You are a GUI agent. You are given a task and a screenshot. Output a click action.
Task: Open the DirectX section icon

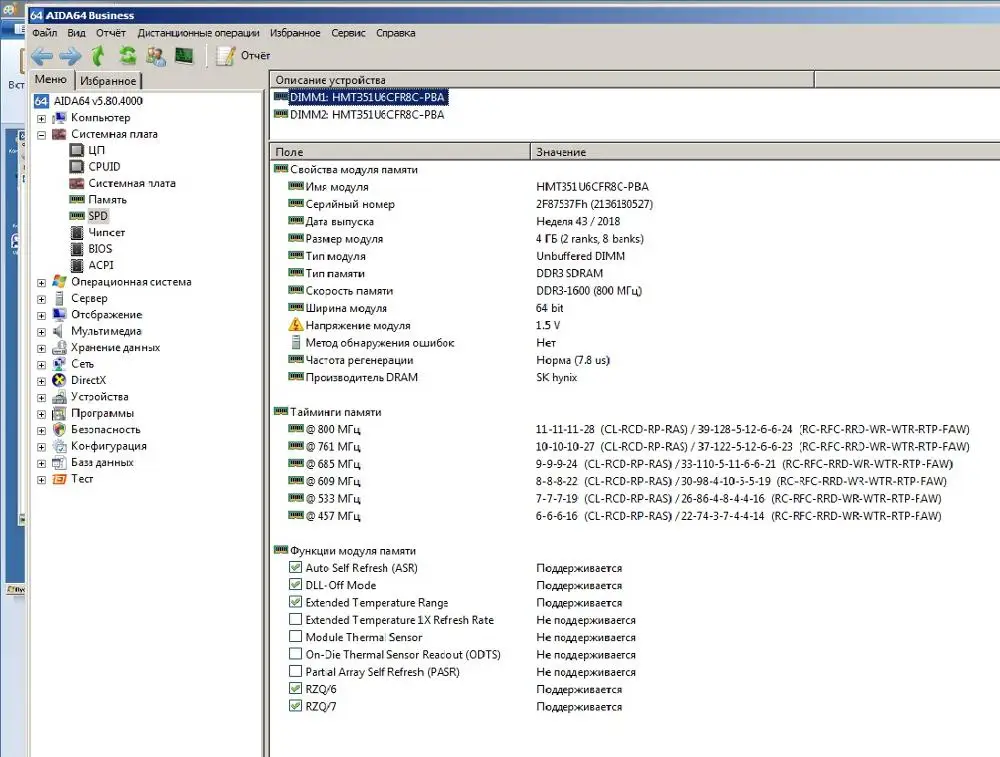[59, 380]
